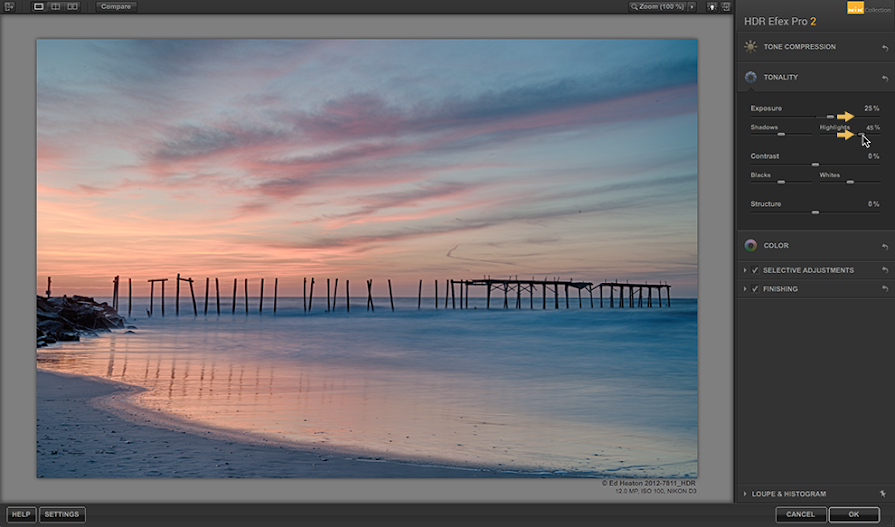Pin the Loupe & Histogram panel

click(x=884, y=494)
